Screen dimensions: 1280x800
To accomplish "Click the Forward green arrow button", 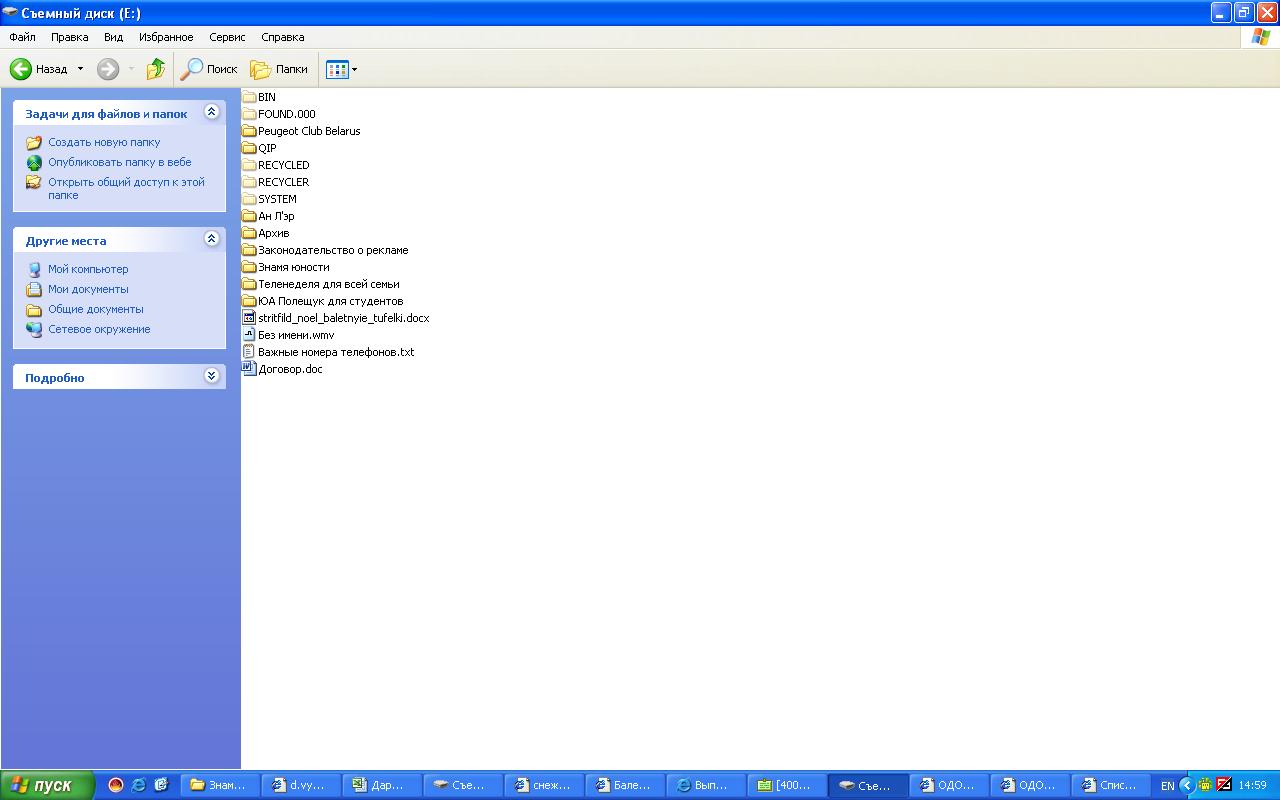I will coord(108,69).
